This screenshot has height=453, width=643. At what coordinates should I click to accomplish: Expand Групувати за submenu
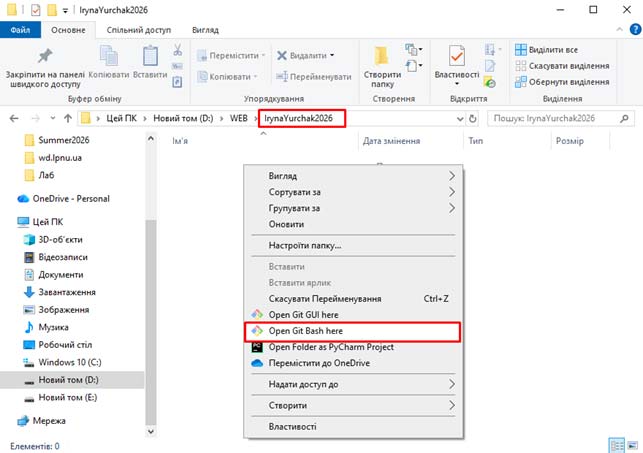tap(353, 208)
